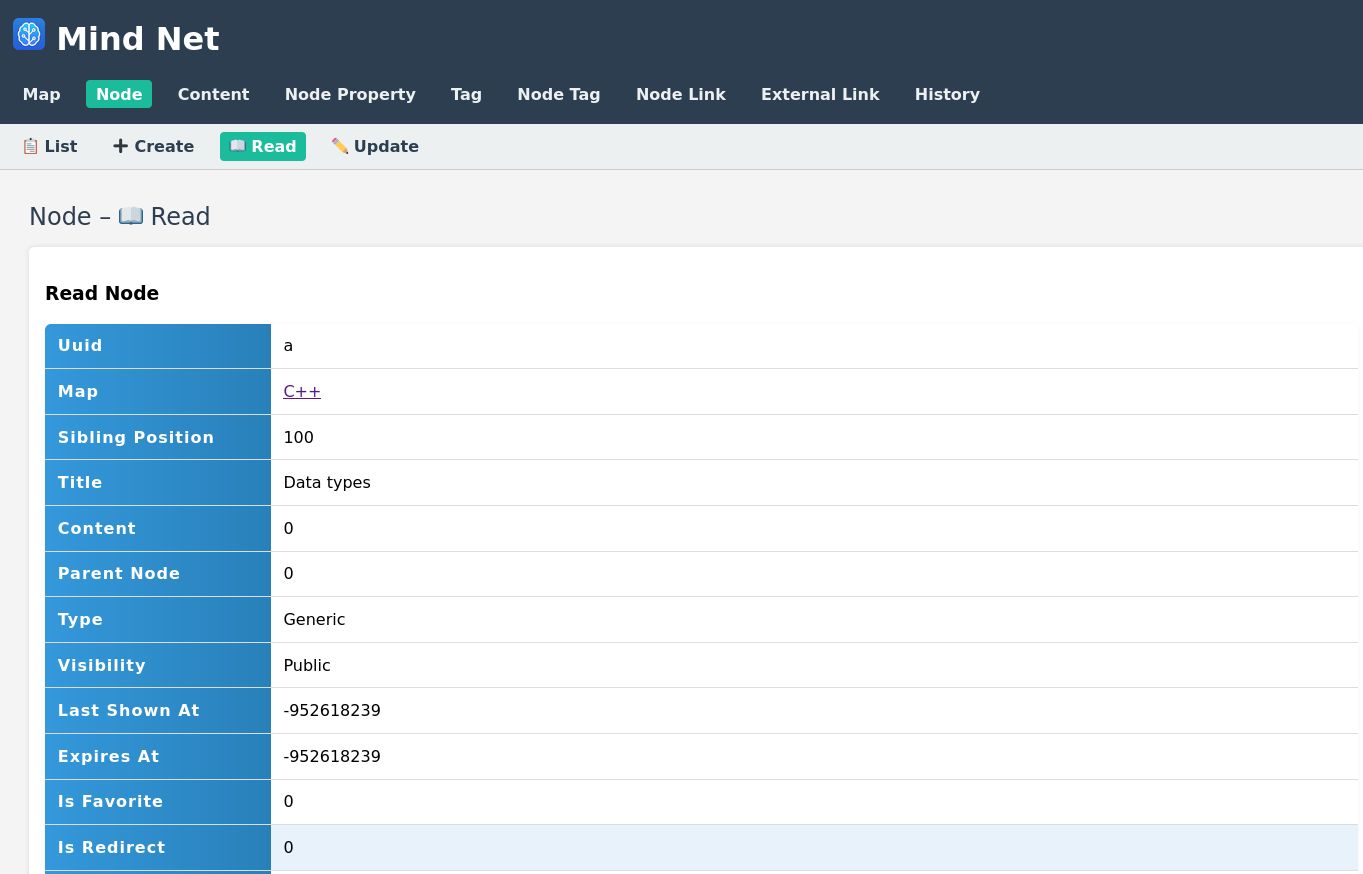This screenshot has height=874, width=1363.
Task: Switch to Node Tag section
Action: (x=559, y=94)
